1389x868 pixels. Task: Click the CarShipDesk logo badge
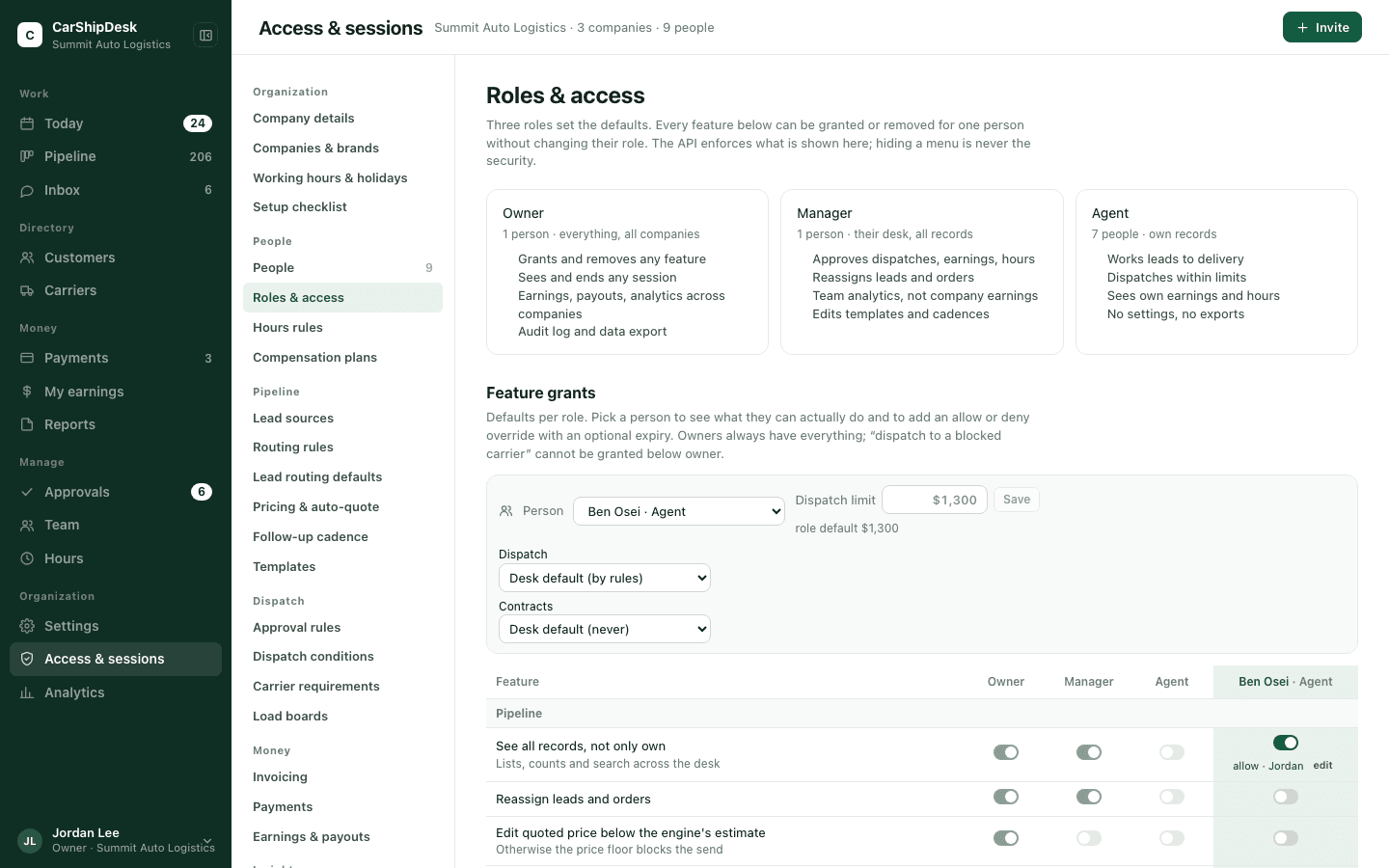pyautogui.click(x=30, y=36)
